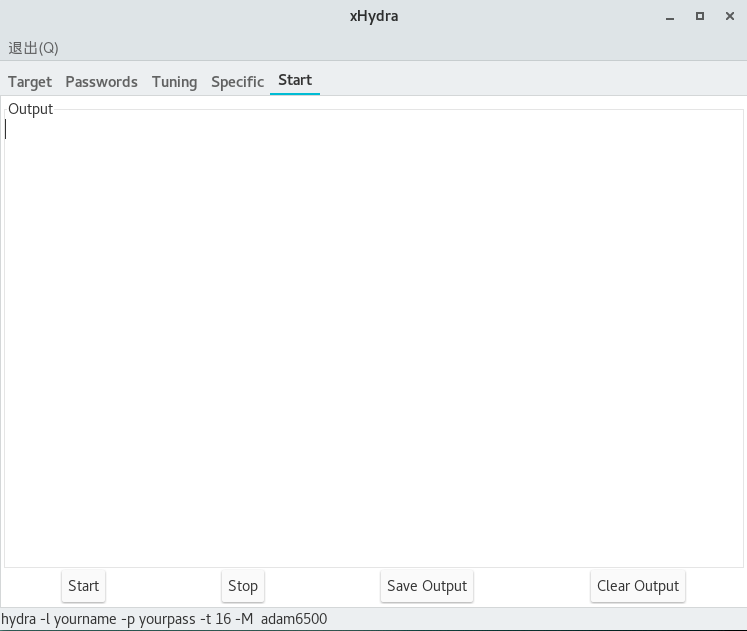Switch to the Target tab
747x631 pixels.
pyautogui.click(x=30, y=82)
